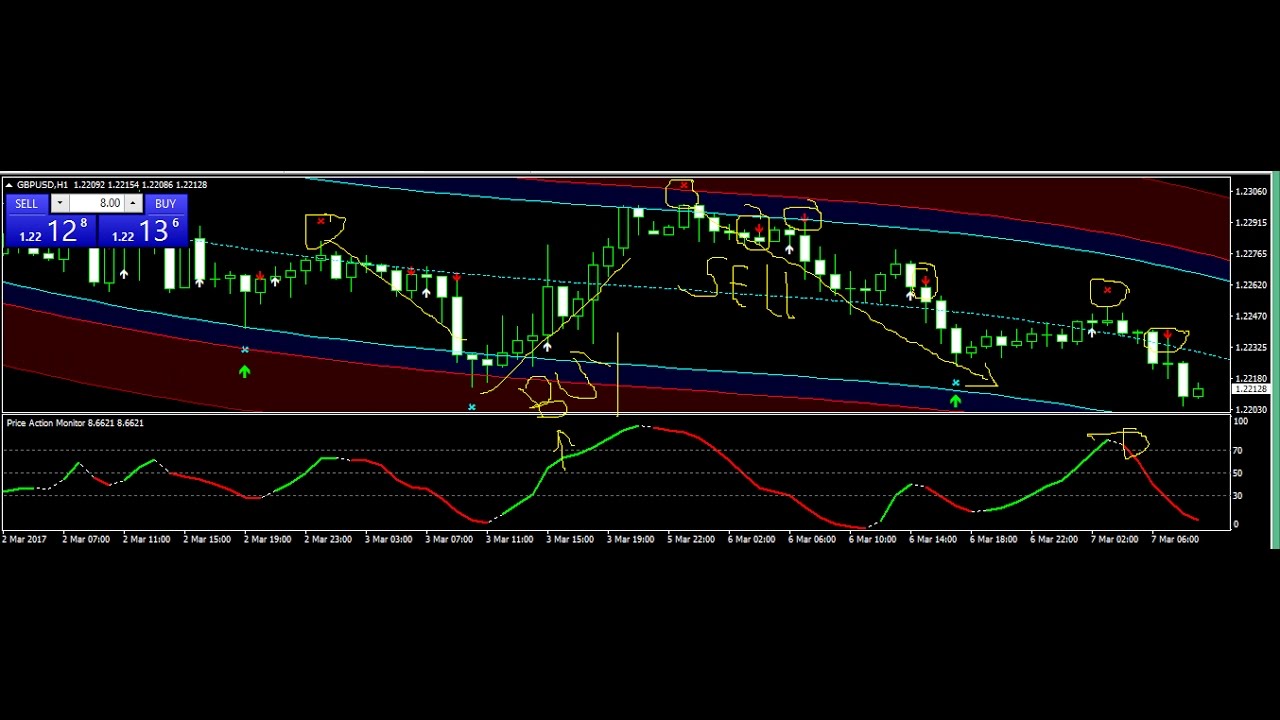The image size is (1280, 720).
Task: Click the 1.22470 price scale label
Action: click(x=1252, y=317)
